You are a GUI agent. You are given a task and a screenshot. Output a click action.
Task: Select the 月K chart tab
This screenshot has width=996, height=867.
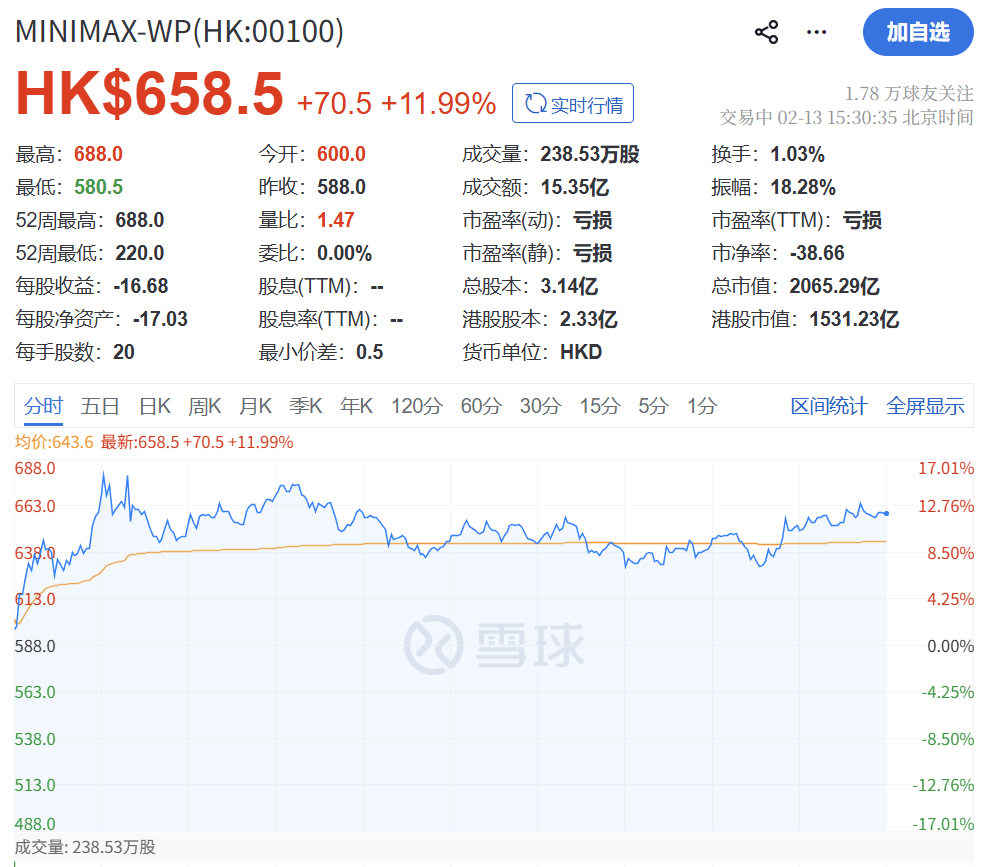[255, 406]
